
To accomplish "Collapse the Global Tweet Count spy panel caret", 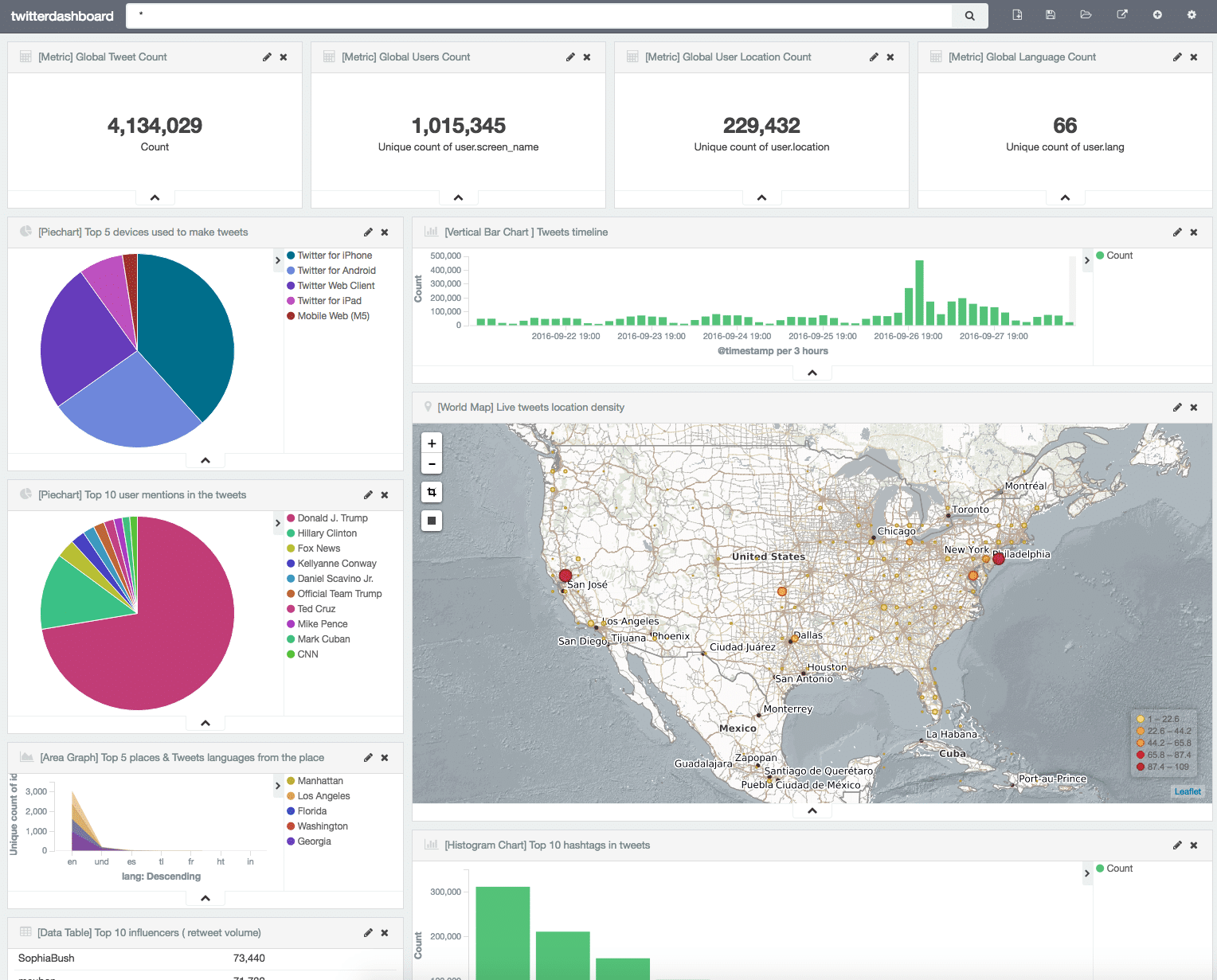I will point(155,197).
